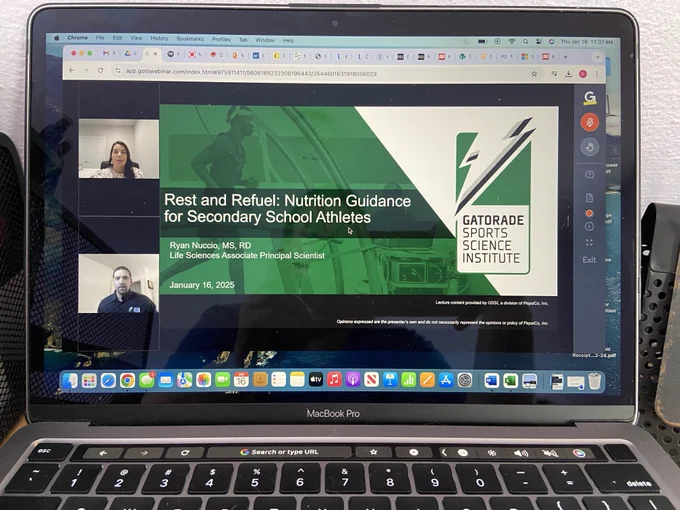Click the orange recording indicator dot
Viewport: 680px width, 510px height.
589,213
